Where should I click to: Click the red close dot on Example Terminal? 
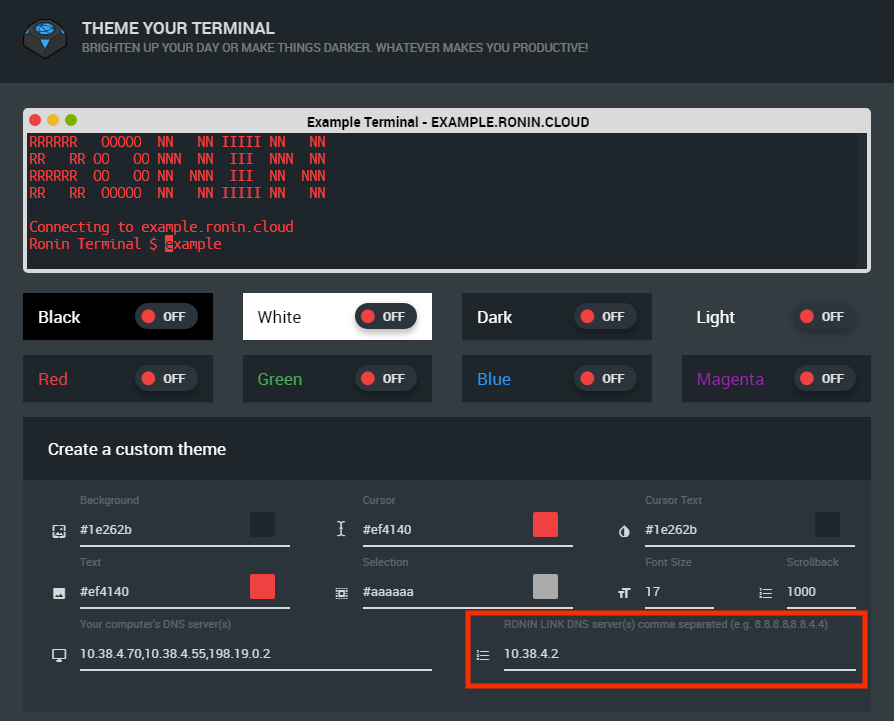tap(35, 120)
